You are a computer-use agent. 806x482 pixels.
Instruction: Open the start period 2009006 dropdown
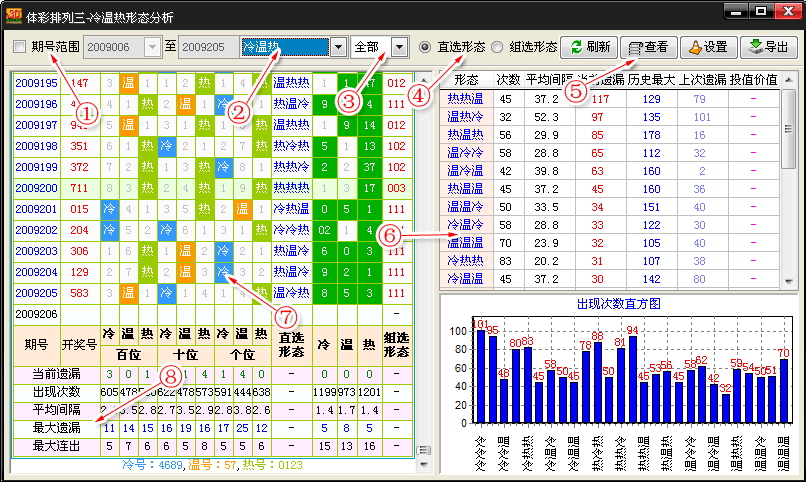tap(152, 47)
